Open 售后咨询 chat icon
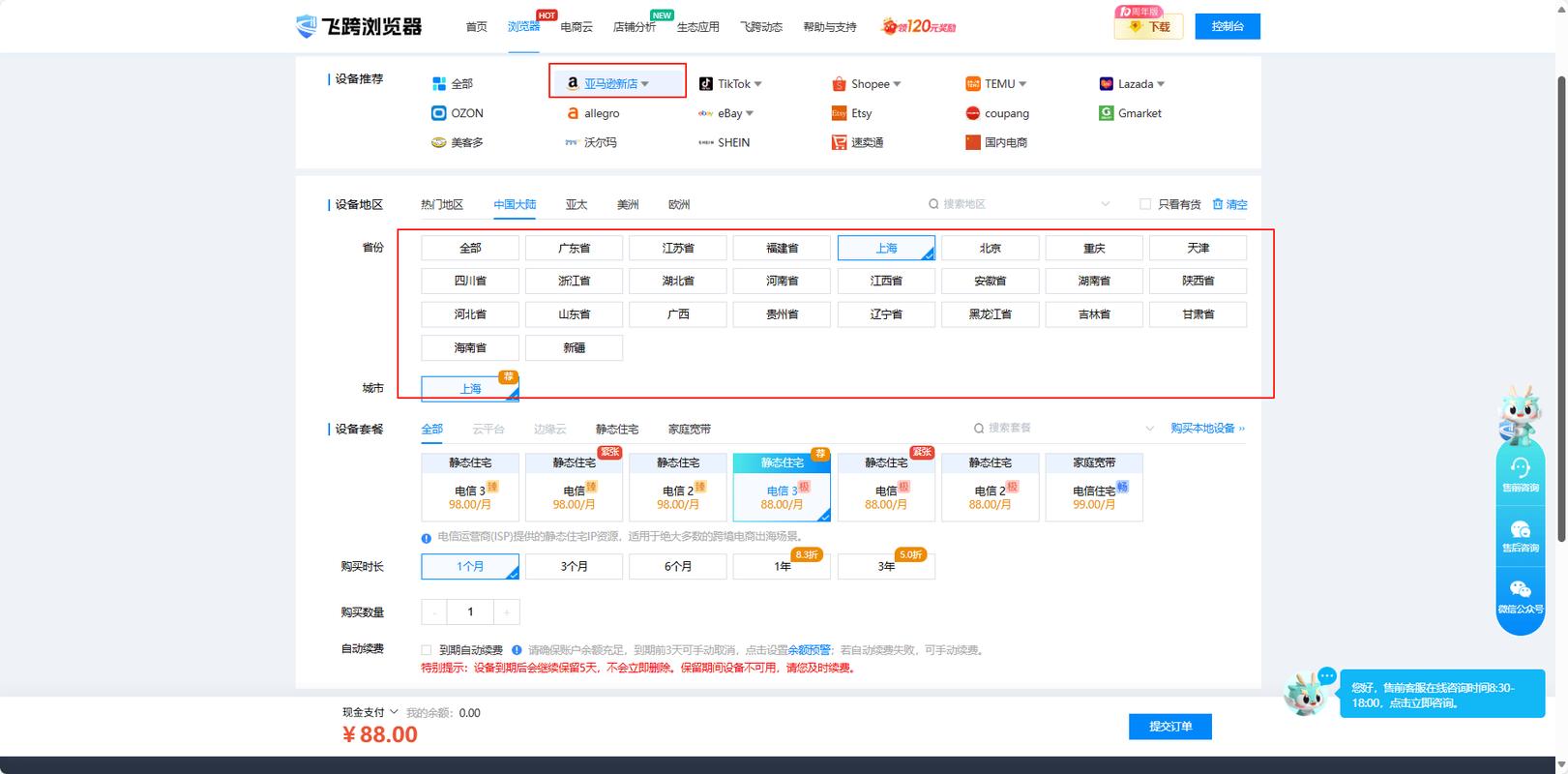Viewport: 1568px width, 774px height. coord(1521,529)
